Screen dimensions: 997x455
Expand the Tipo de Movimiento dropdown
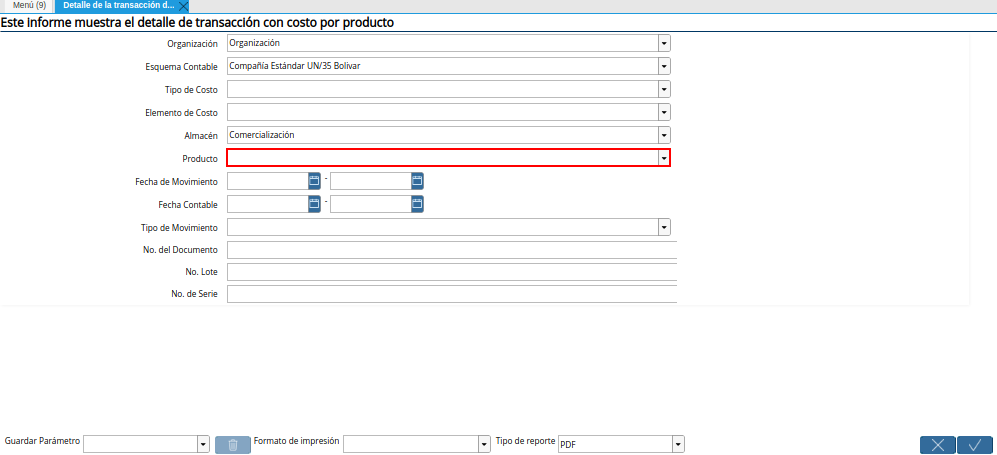pyautogui.click(x=664, y=227)
